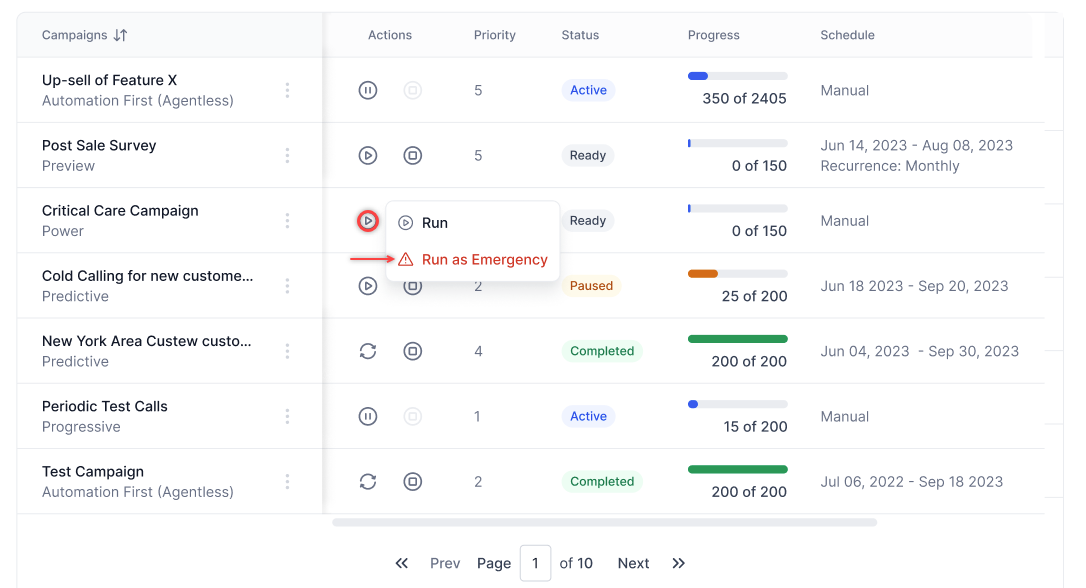Choose Run as Emergency option
The image size is (1086, 588).
click(x=484, y=260)
